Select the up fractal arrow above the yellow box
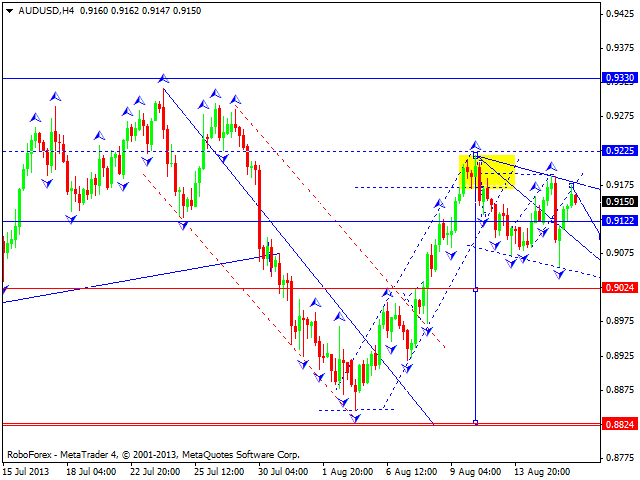 click(475, 145)
